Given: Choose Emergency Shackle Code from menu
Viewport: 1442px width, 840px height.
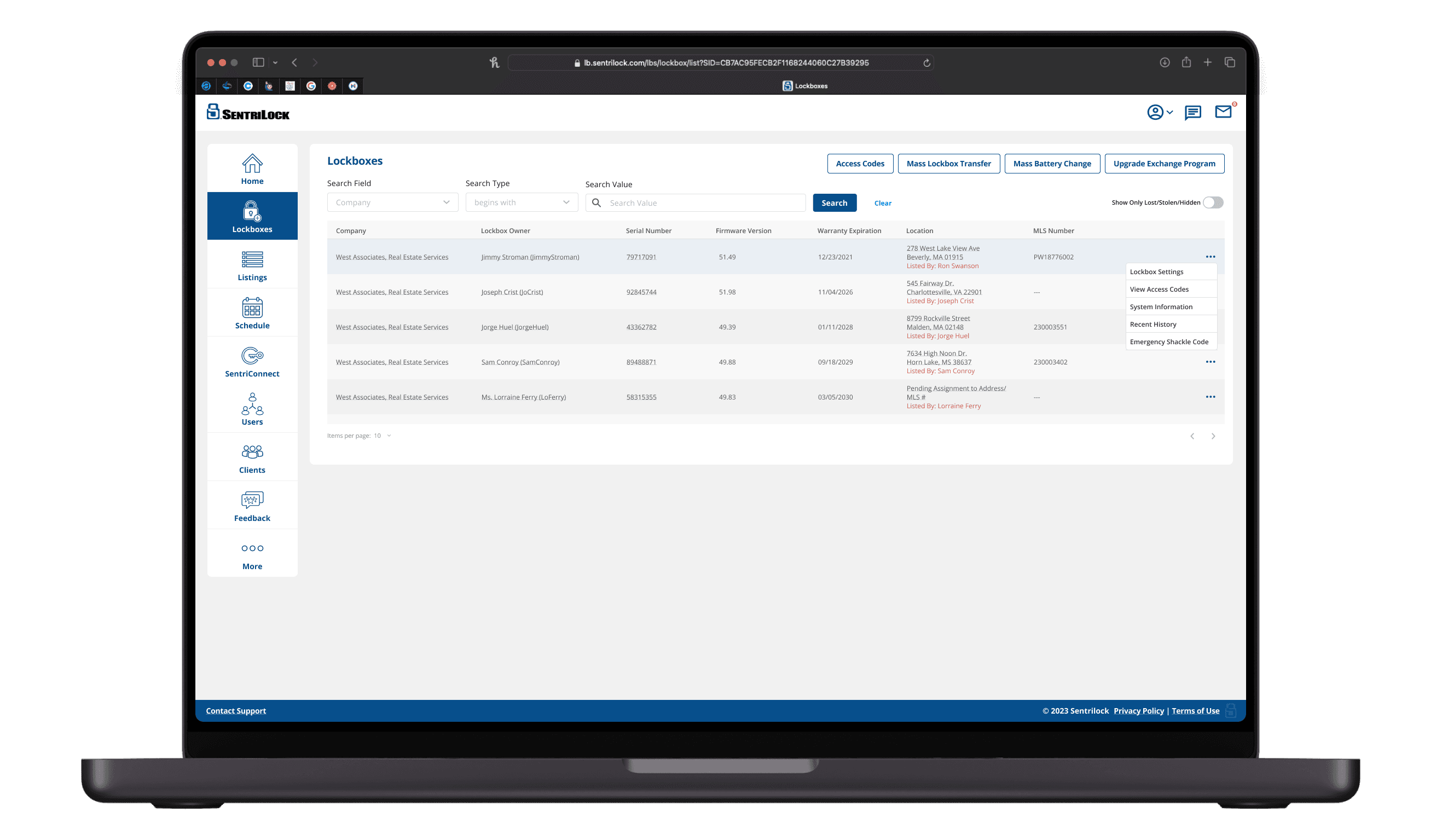Looking at the screenshot, I should (x=1168, y=342).
